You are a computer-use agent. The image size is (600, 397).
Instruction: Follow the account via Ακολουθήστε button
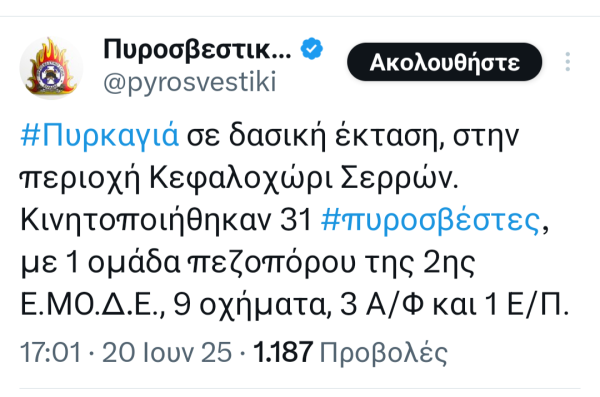[444, 62]
